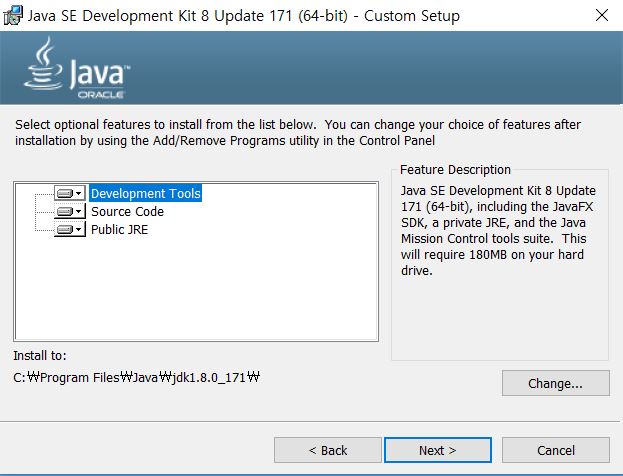Proceed with the Next > button
The image size is (623, 476).
[x=438, y=450]
